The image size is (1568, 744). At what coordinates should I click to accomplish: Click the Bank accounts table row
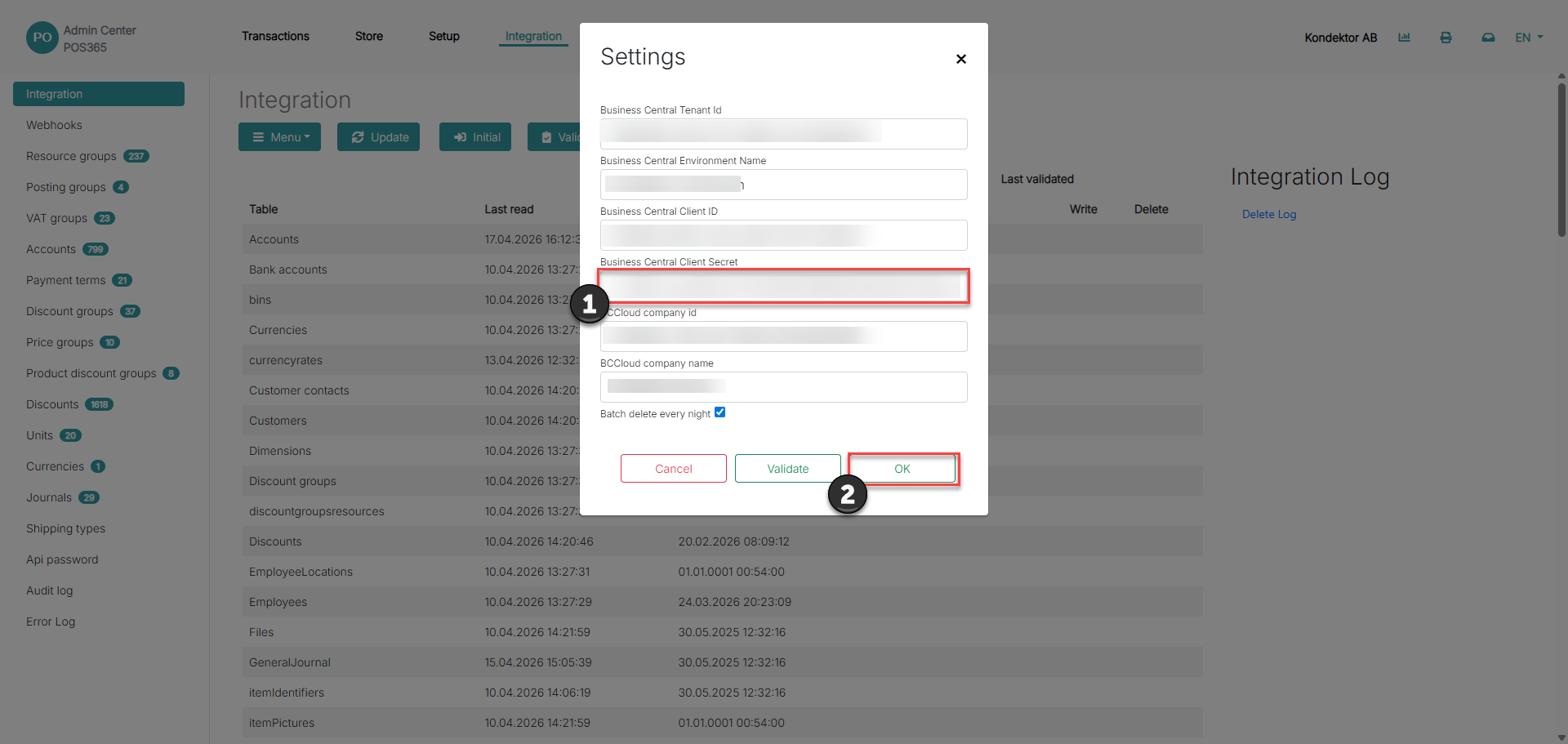pos(722,270)
